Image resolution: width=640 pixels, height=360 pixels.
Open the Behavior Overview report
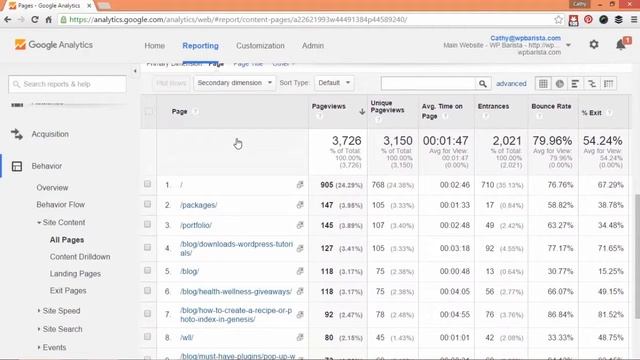click(x=52, y=188)
